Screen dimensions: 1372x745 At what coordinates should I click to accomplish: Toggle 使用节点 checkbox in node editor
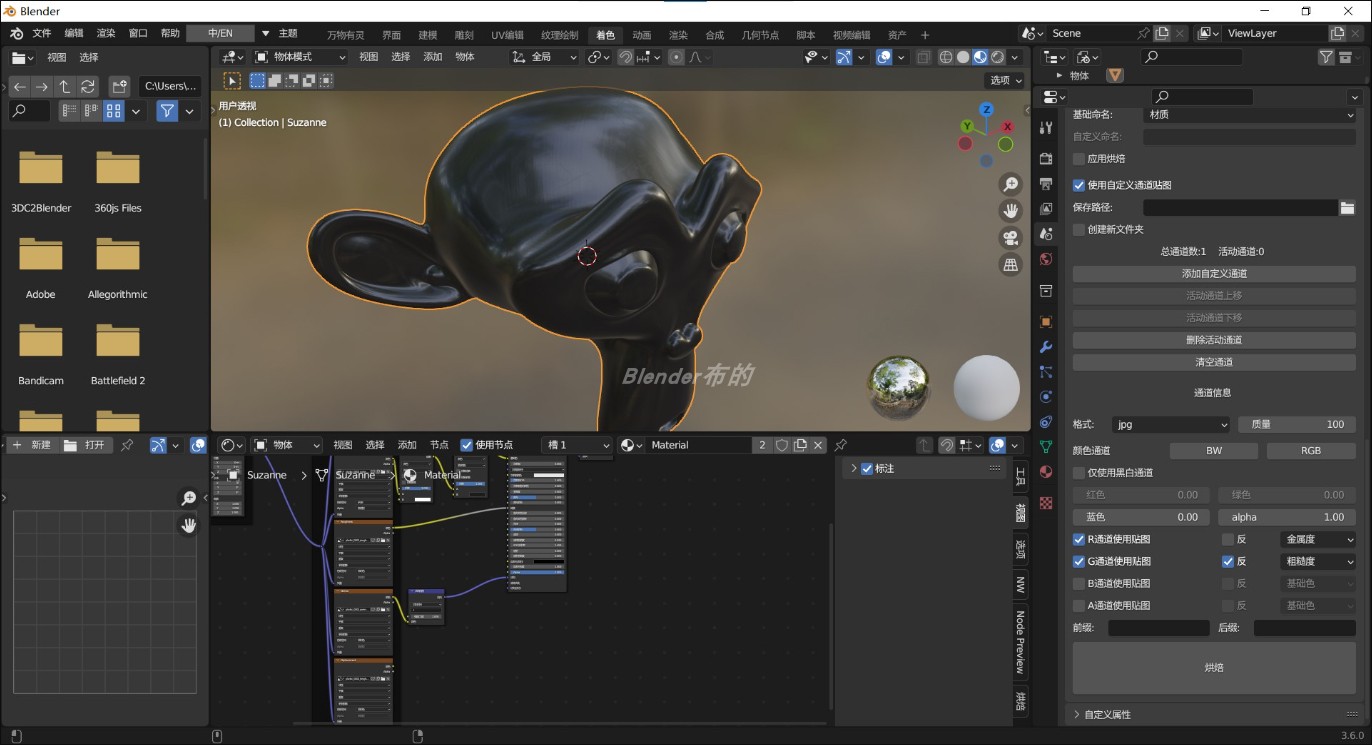coord(467,445)
